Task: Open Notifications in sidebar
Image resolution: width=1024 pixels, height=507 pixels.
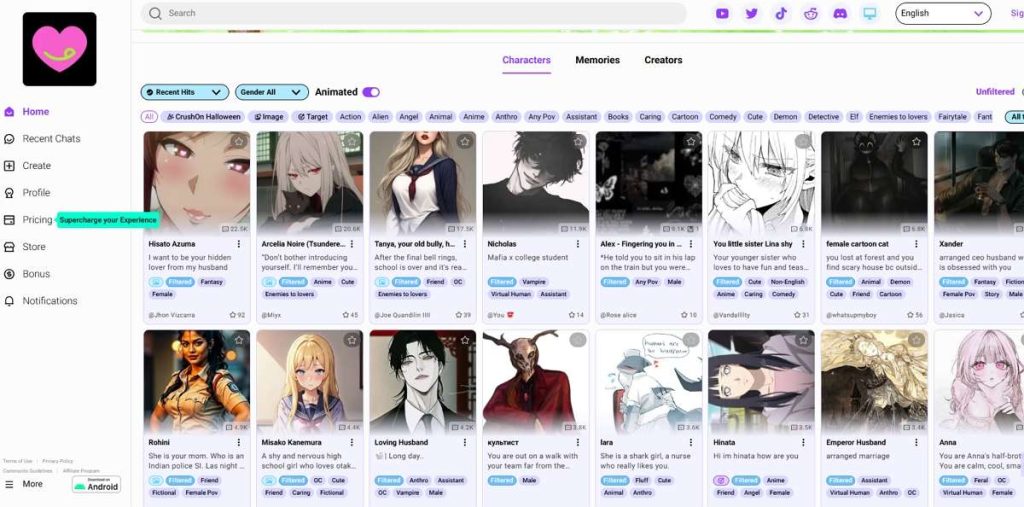Action: (x=41, y=301)
